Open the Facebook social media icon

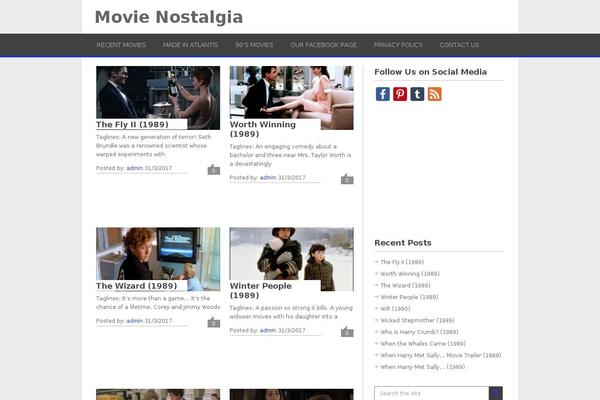coord(383,94)
